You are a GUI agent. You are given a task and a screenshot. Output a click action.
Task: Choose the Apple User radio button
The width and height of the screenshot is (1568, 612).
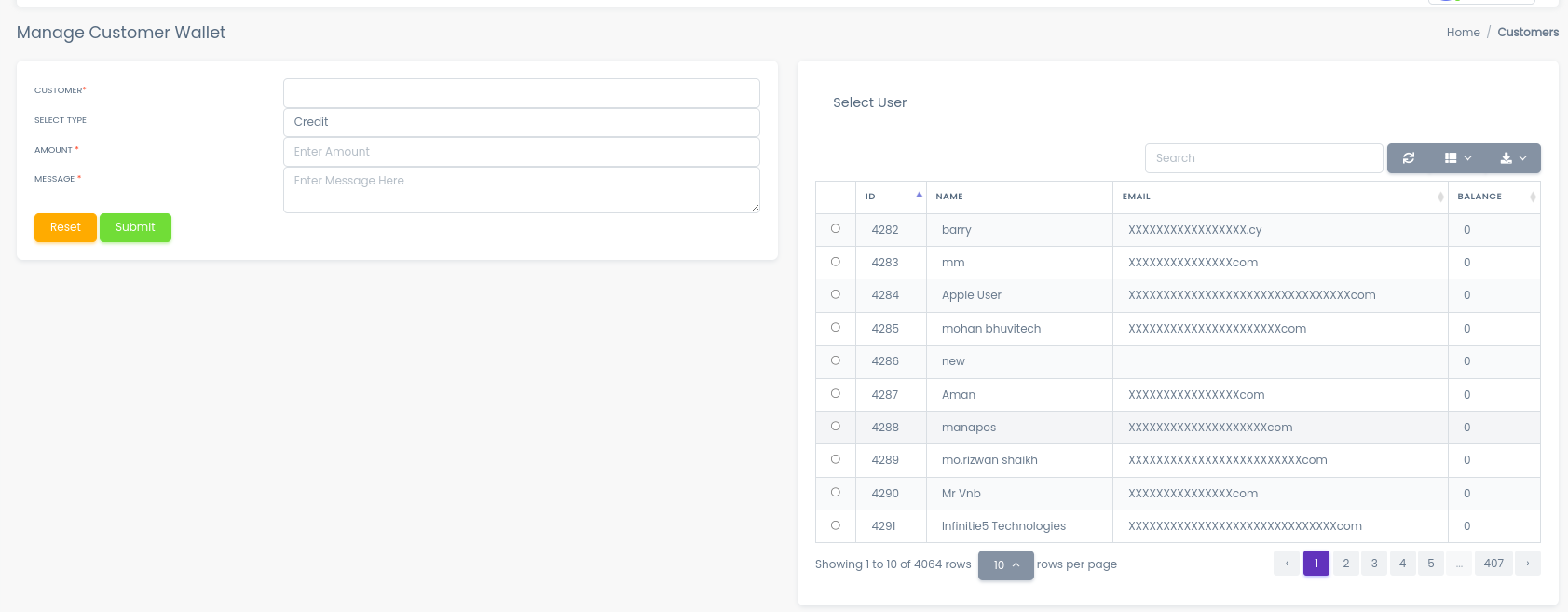836,294
